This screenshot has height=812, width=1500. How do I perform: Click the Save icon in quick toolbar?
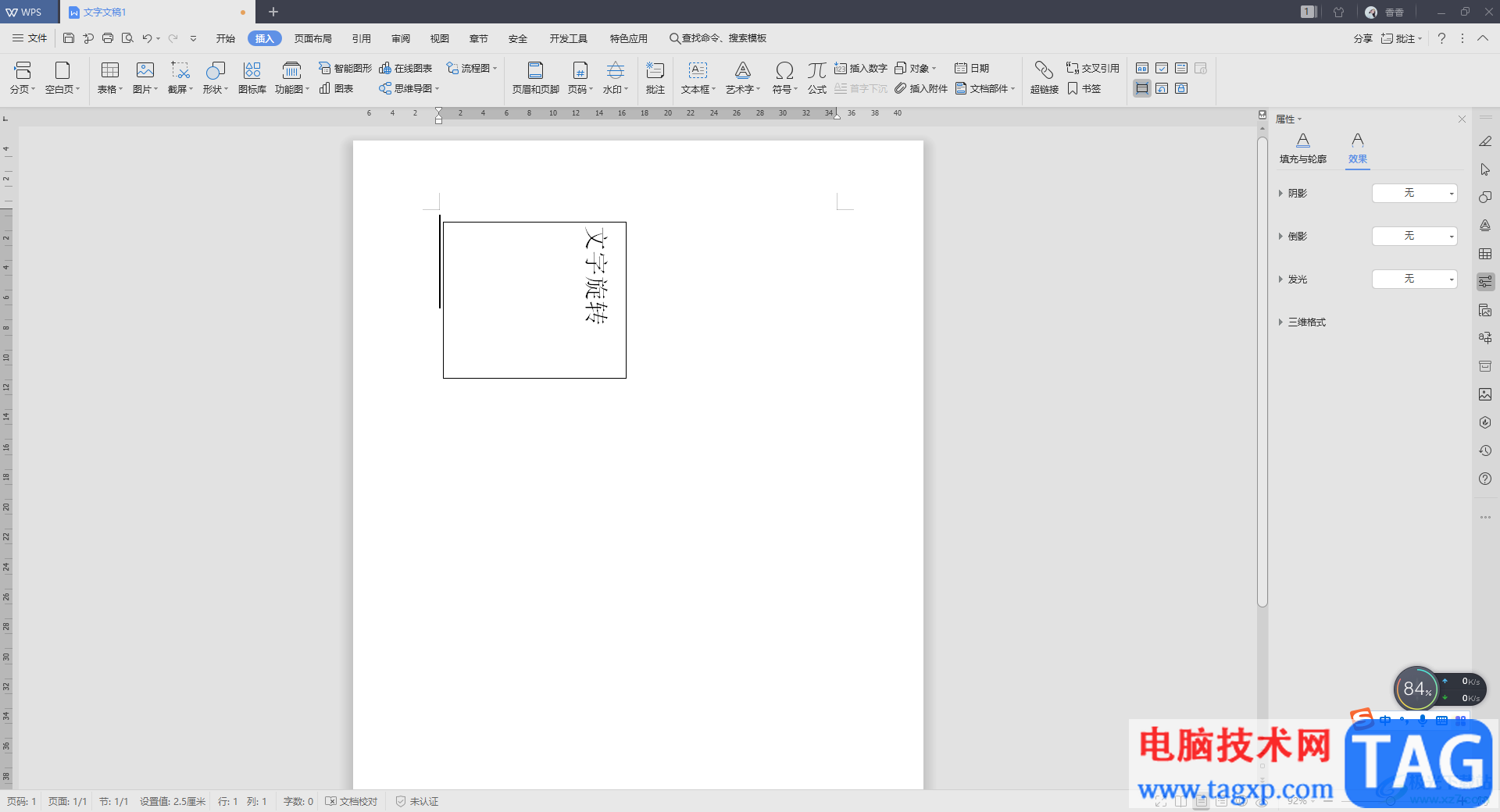(69, 38)
